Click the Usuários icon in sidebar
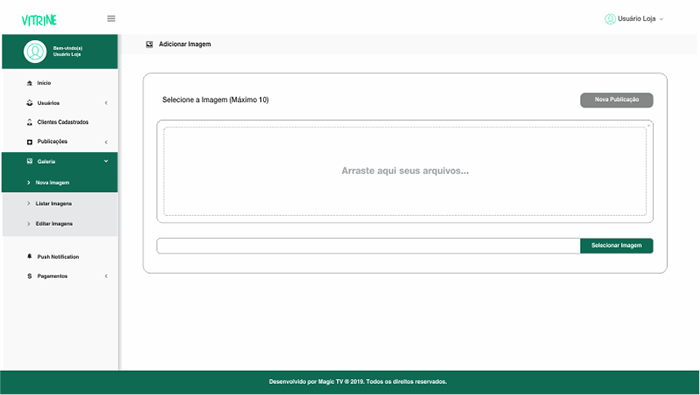 click(29, 103)
